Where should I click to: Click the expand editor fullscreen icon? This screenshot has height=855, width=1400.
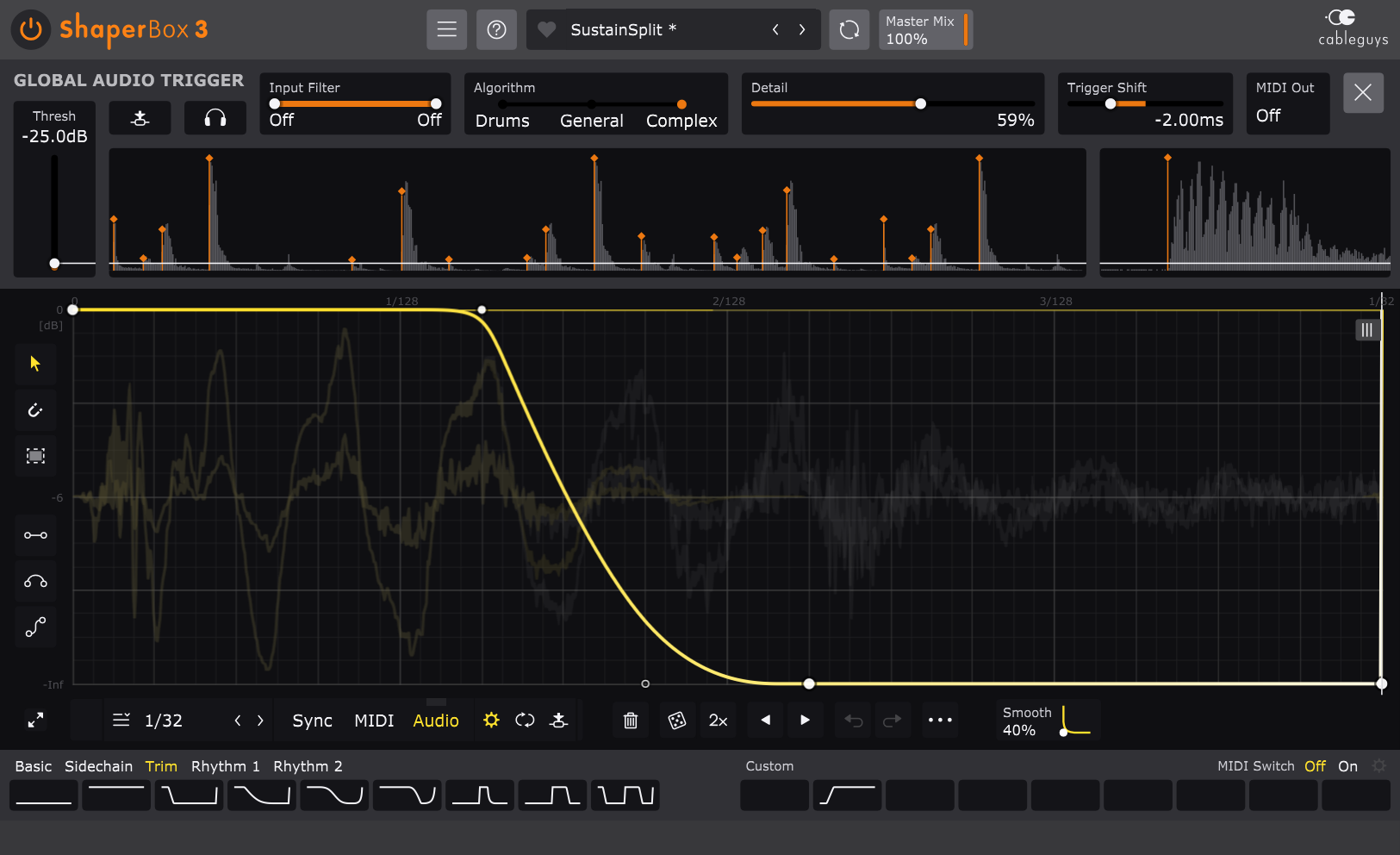pos(35,720)
